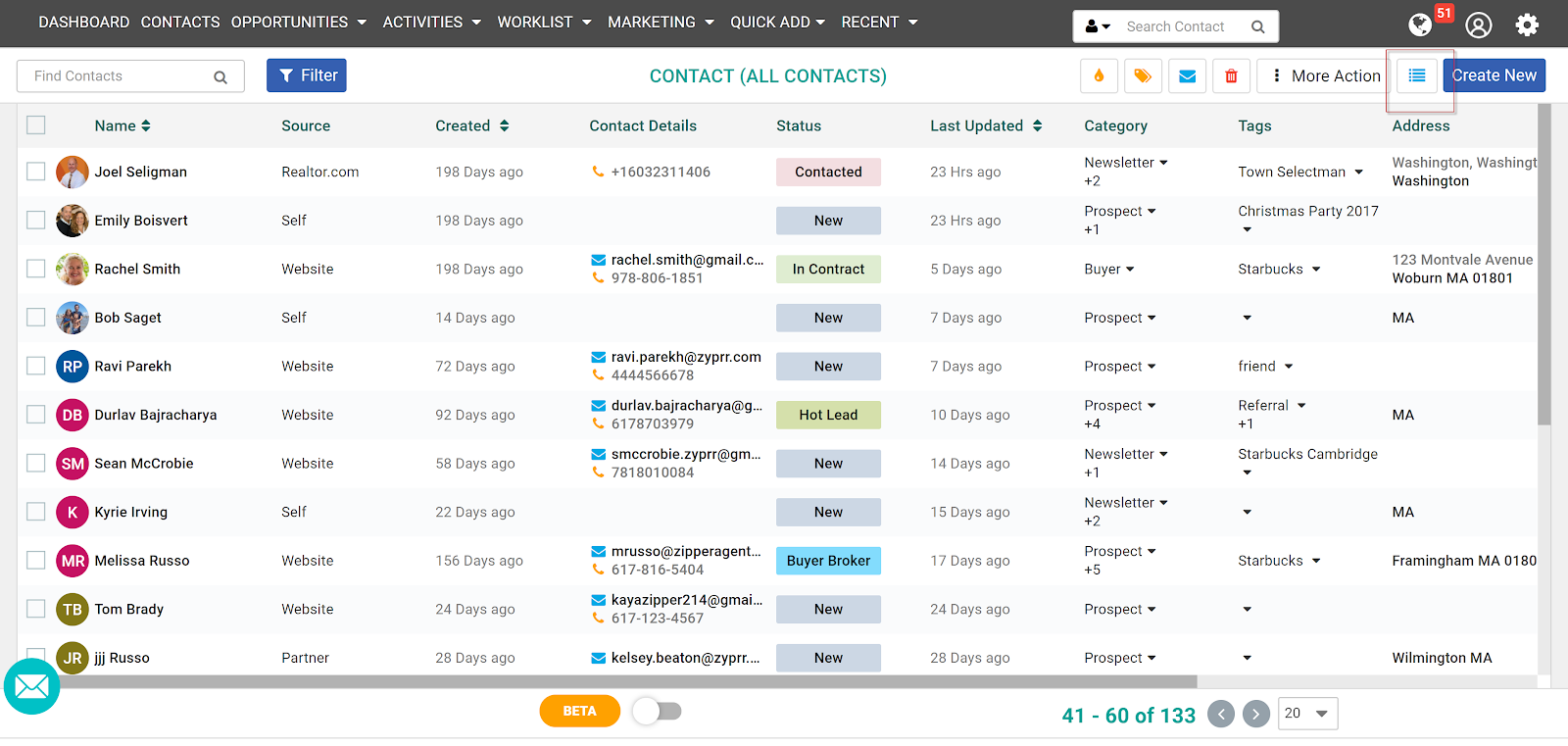Open the user profile icon
Screen dimensions: 1568x746
click(x=1479, y=25)
